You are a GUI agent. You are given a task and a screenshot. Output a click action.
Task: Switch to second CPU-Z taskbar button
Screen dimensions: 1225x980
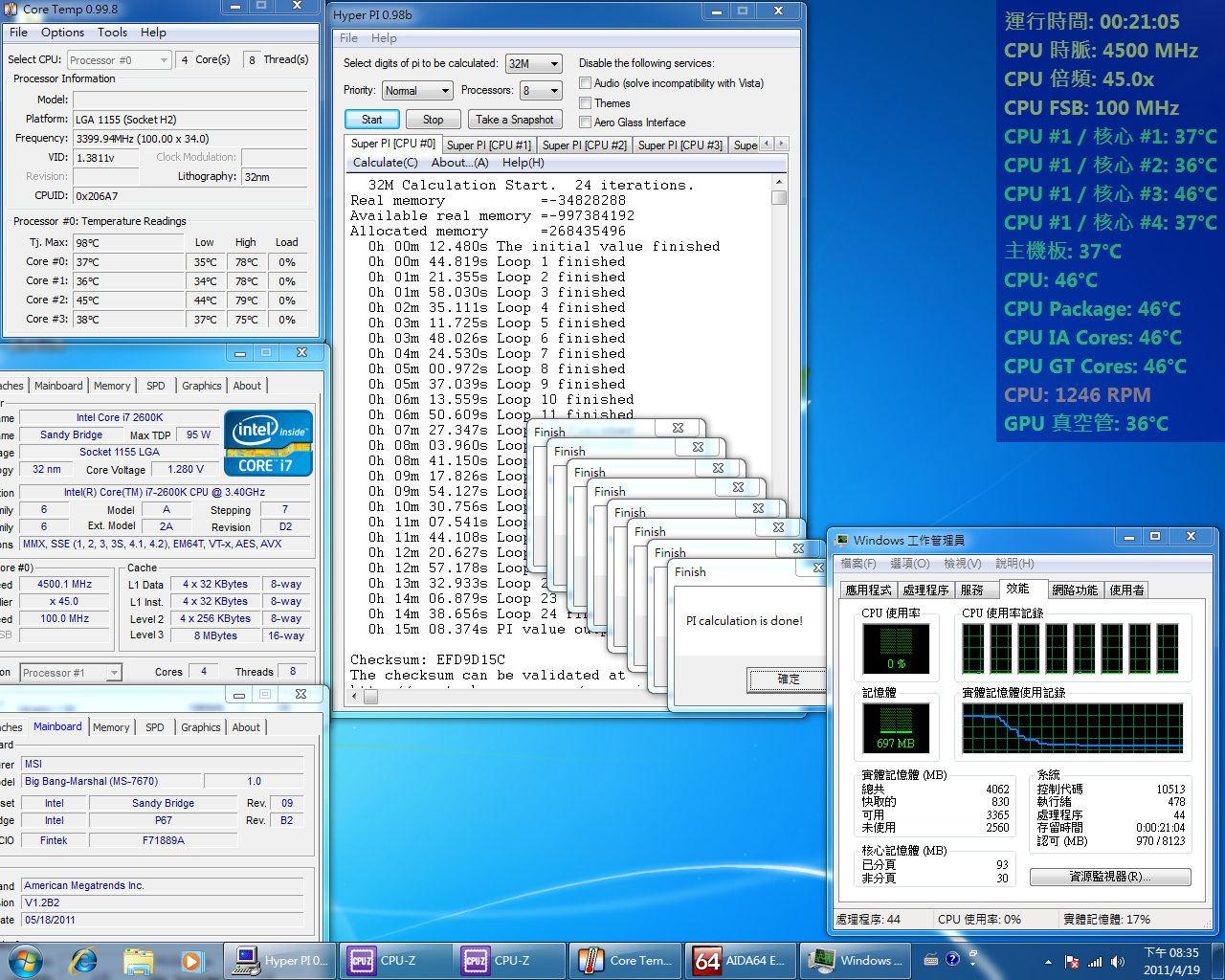pyautogui.click(x=510, y=960)
